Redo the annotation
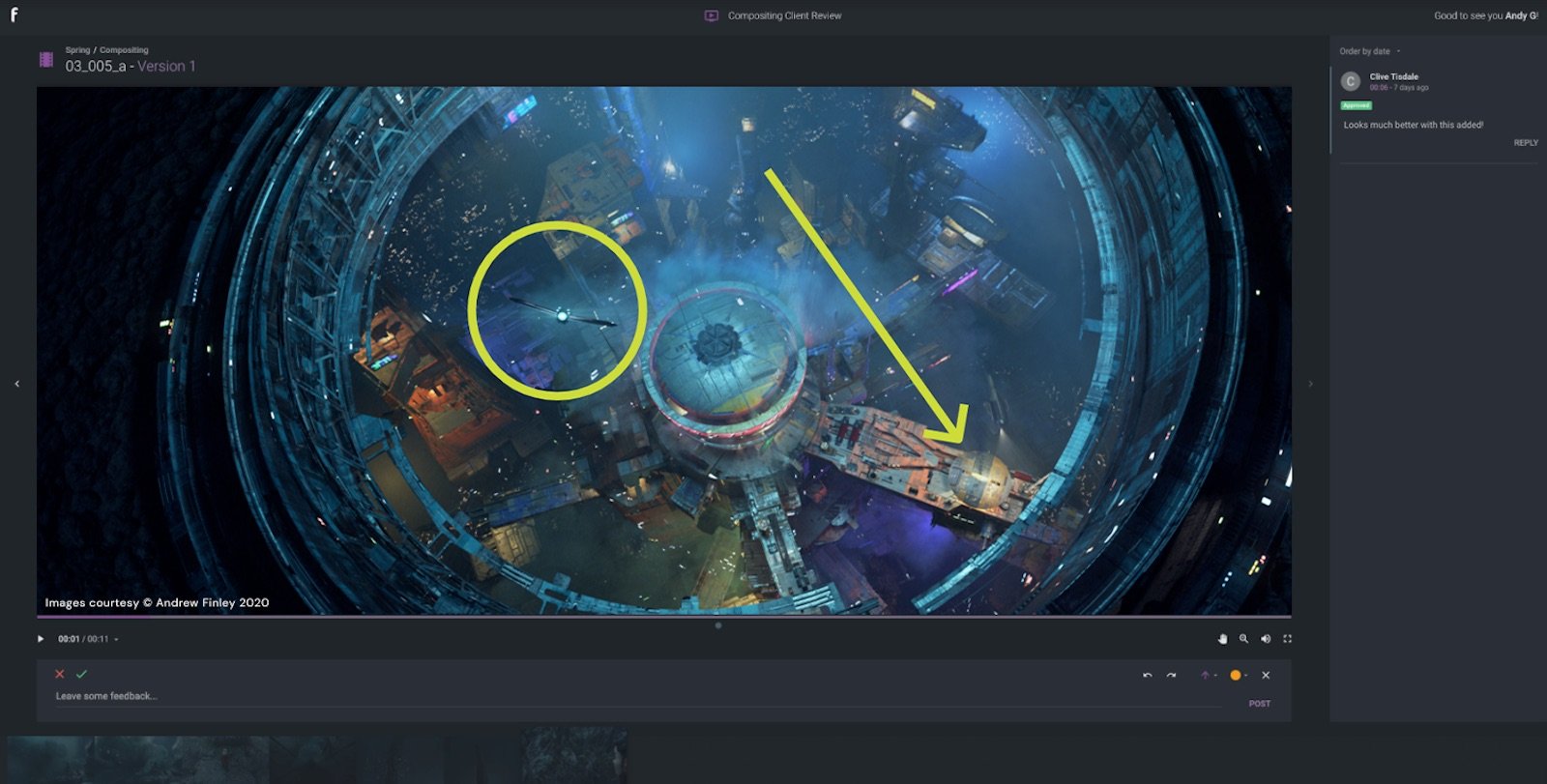 click(x=1171, y=676)
